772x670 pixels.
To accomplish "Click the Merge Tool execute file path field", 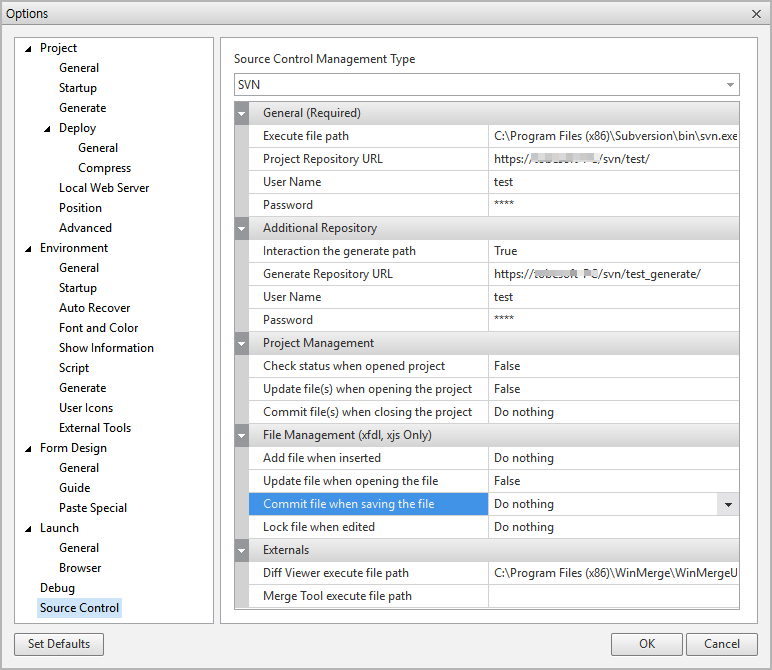I will coord(613,596).
